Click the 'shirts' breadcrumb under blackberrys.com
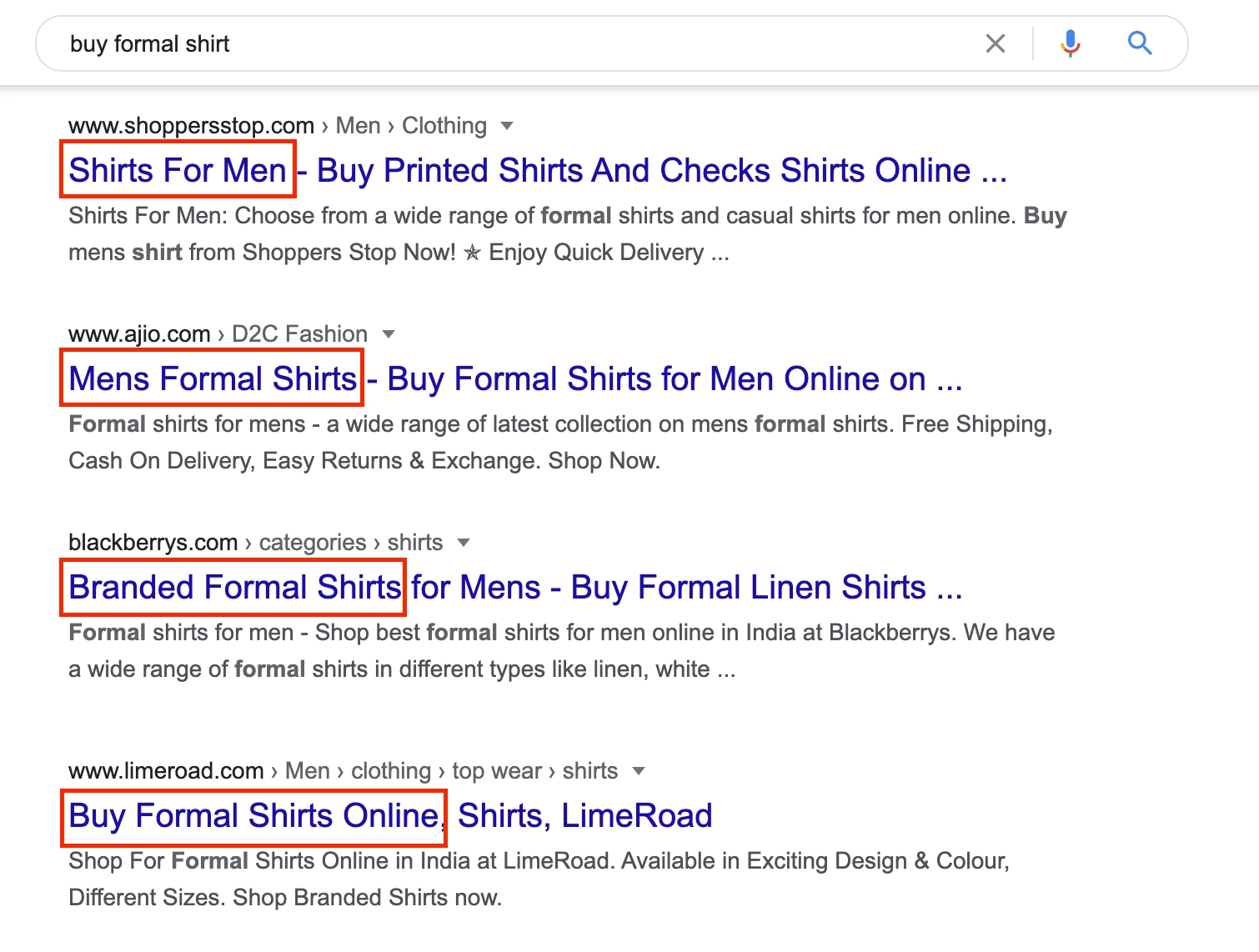Screen dimensions: 1259x952 click(414, 542)
